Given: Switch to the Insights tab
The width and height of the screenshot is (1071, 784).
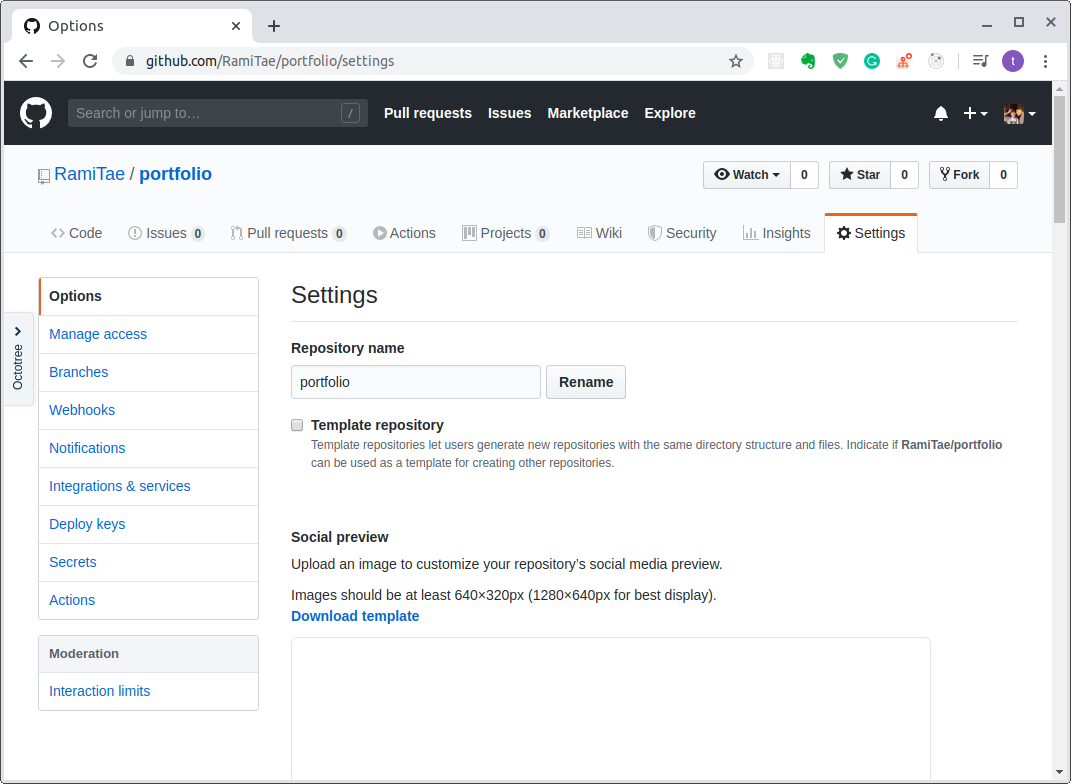Looking at the screenshot, I should (x=777, y=233).
